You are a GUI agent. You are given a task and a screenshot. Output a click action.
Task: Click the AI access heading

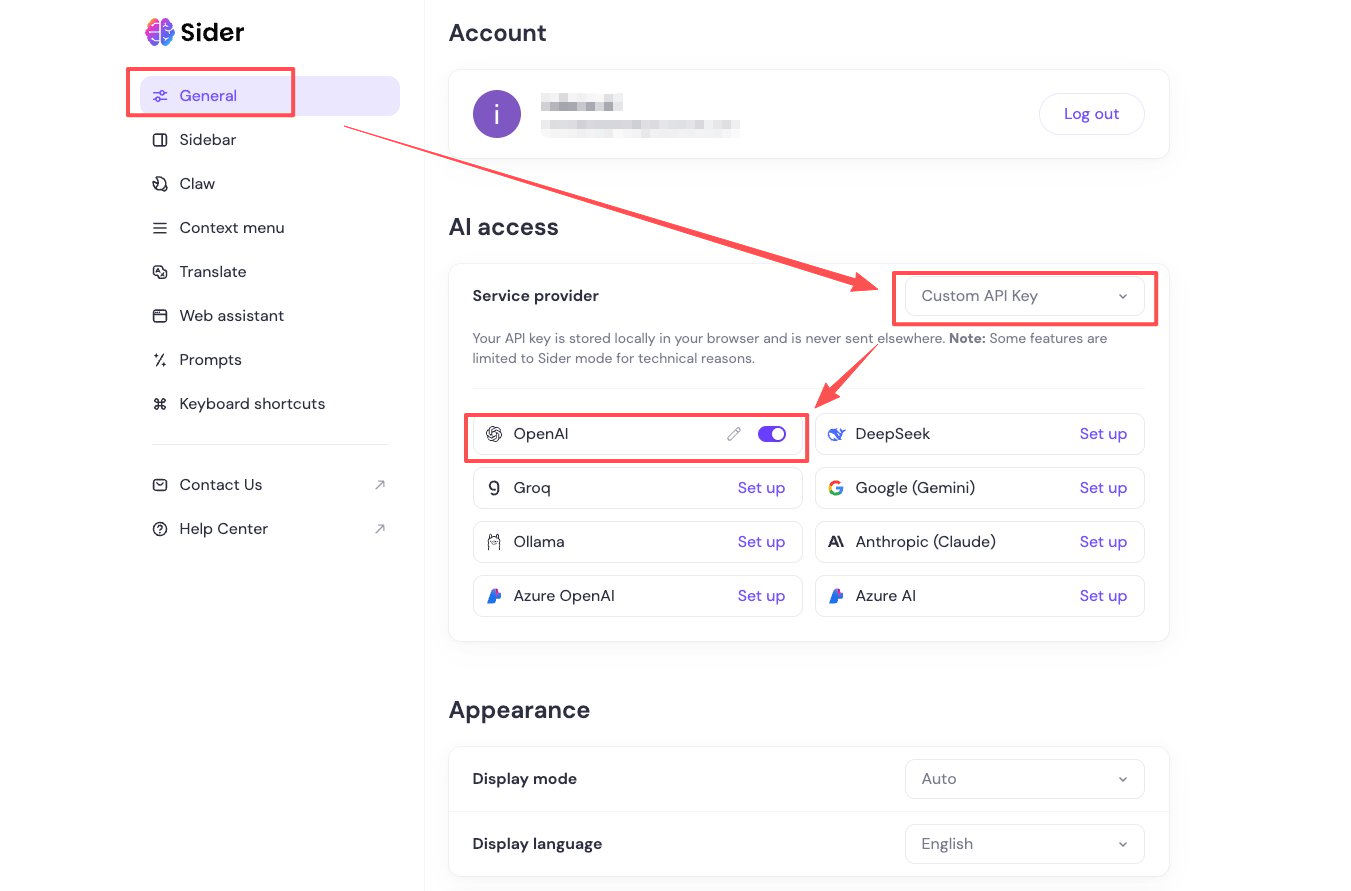504,227
